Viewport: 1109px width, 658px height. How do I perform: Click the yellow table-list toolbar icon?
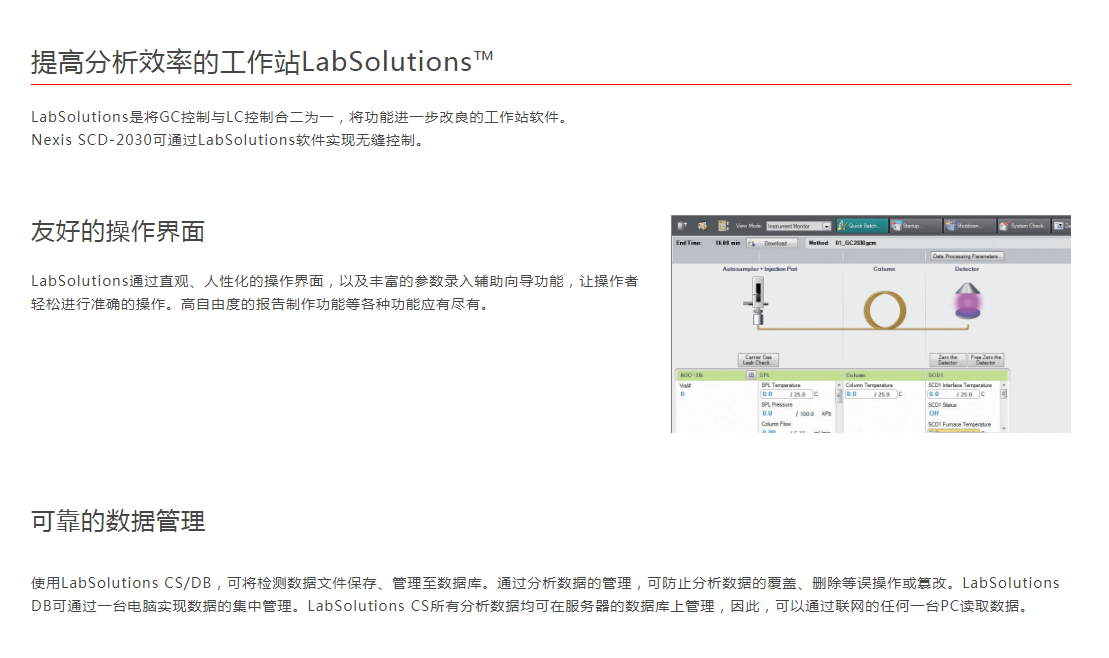(723, 226)
